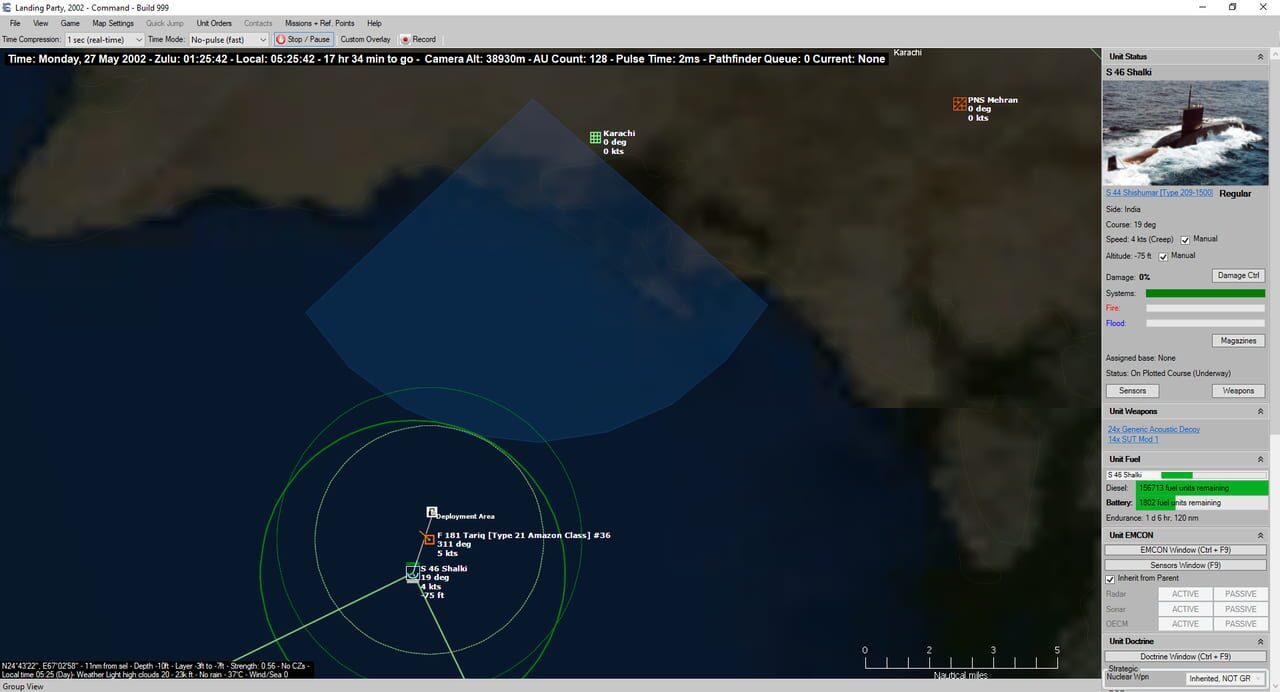Open the Strategic Nuclear Wpn dropdown

tap(1224, 677)
